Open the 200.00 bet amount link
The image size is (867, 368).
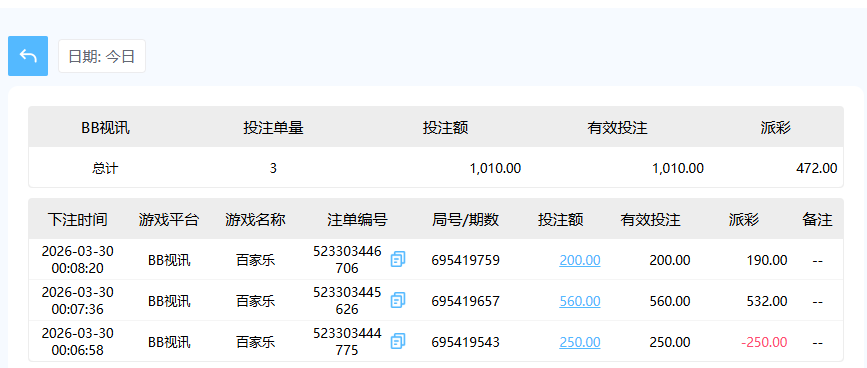580,260
